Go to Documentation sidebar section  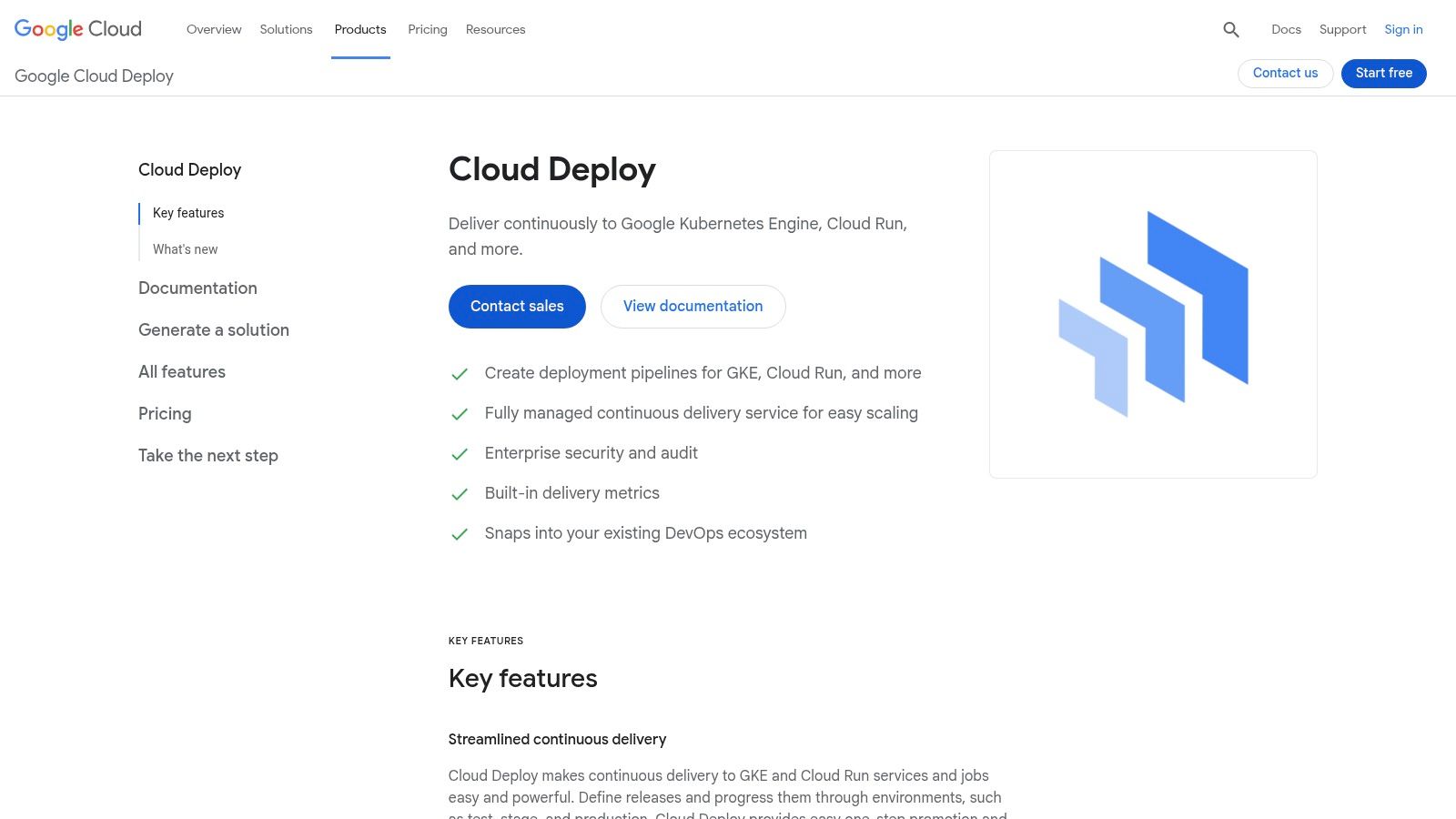tap(197, 288)
